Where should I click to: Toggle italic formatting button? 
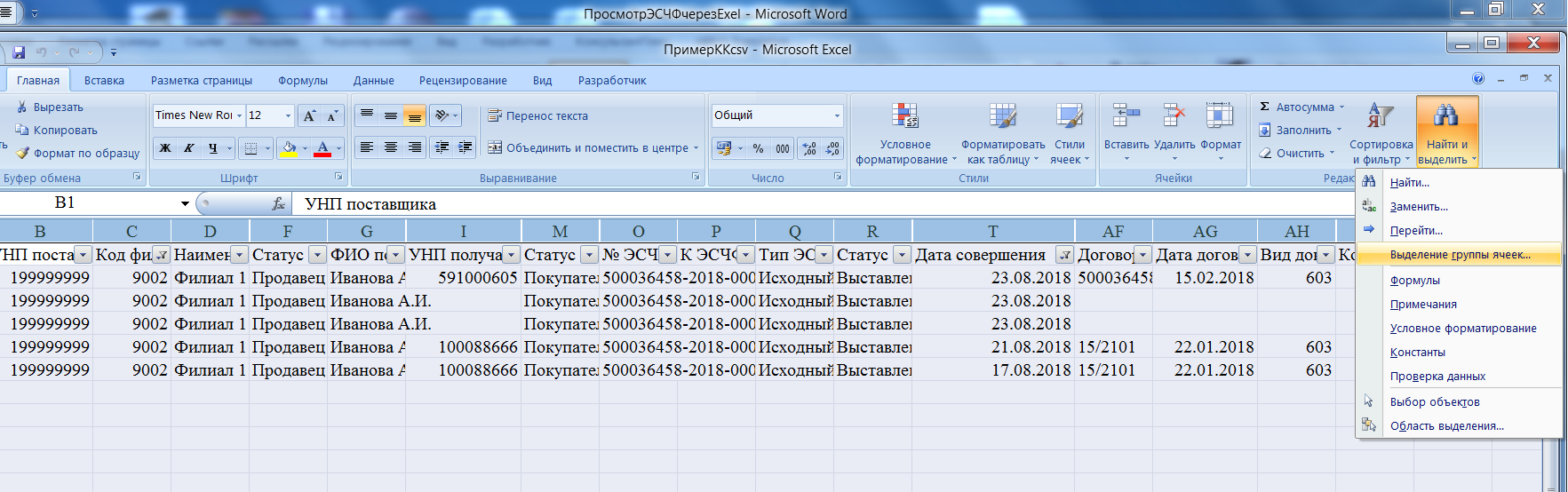tap(188, 148)
